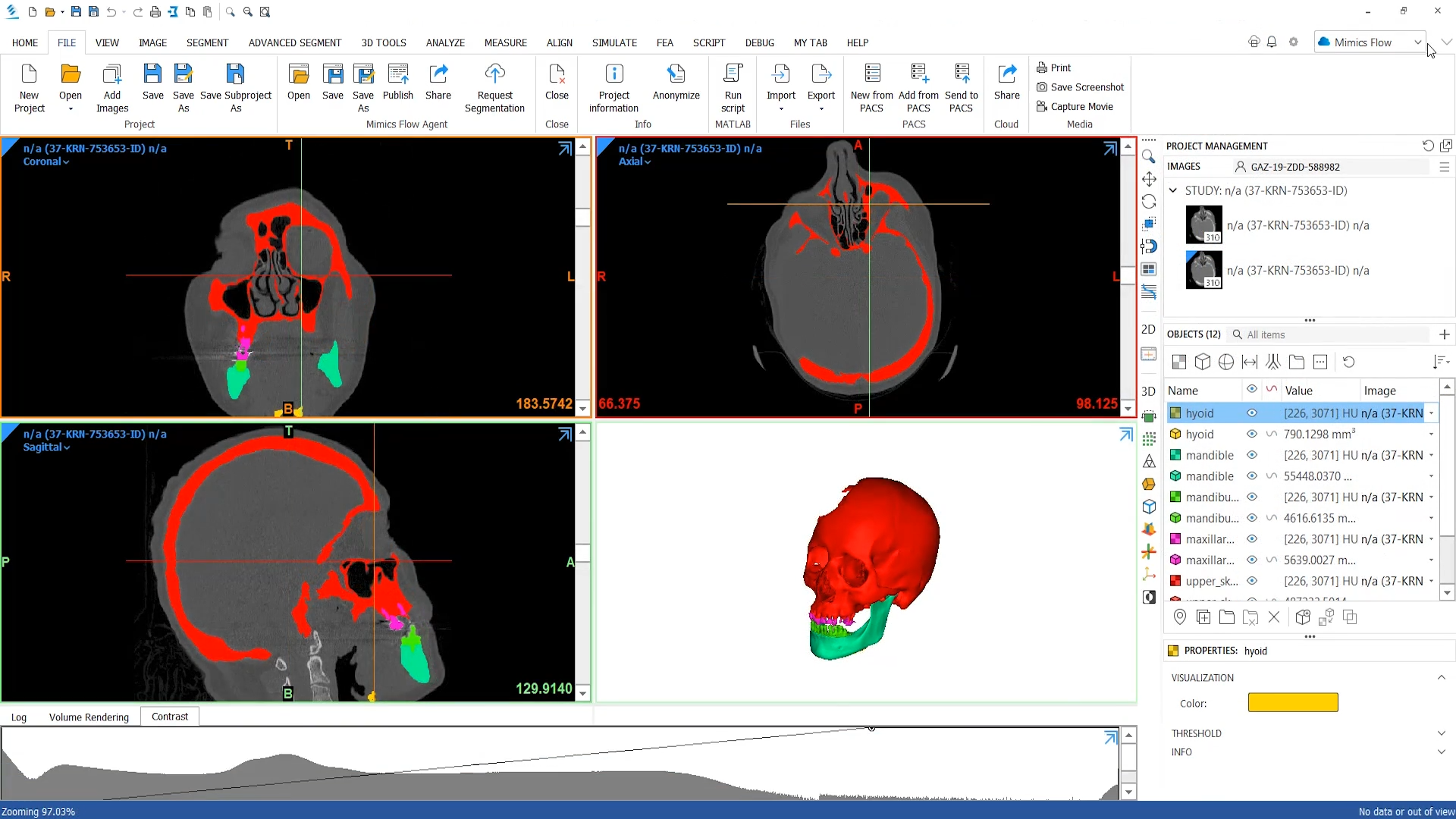Open the Mimics Flow dropdown

pos(1369,42)
